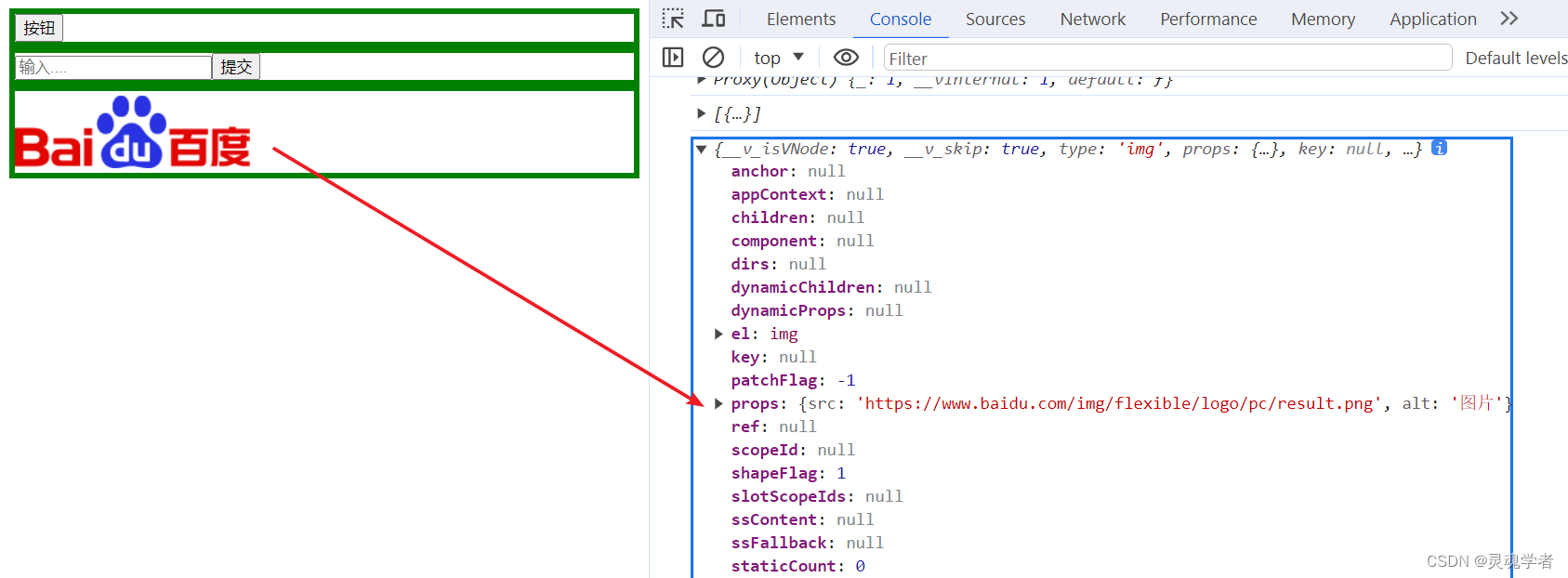The width and height of the screenshot is (1568, 578).
Task: Click the 按钮 button on the page
Action: (39, 28)
